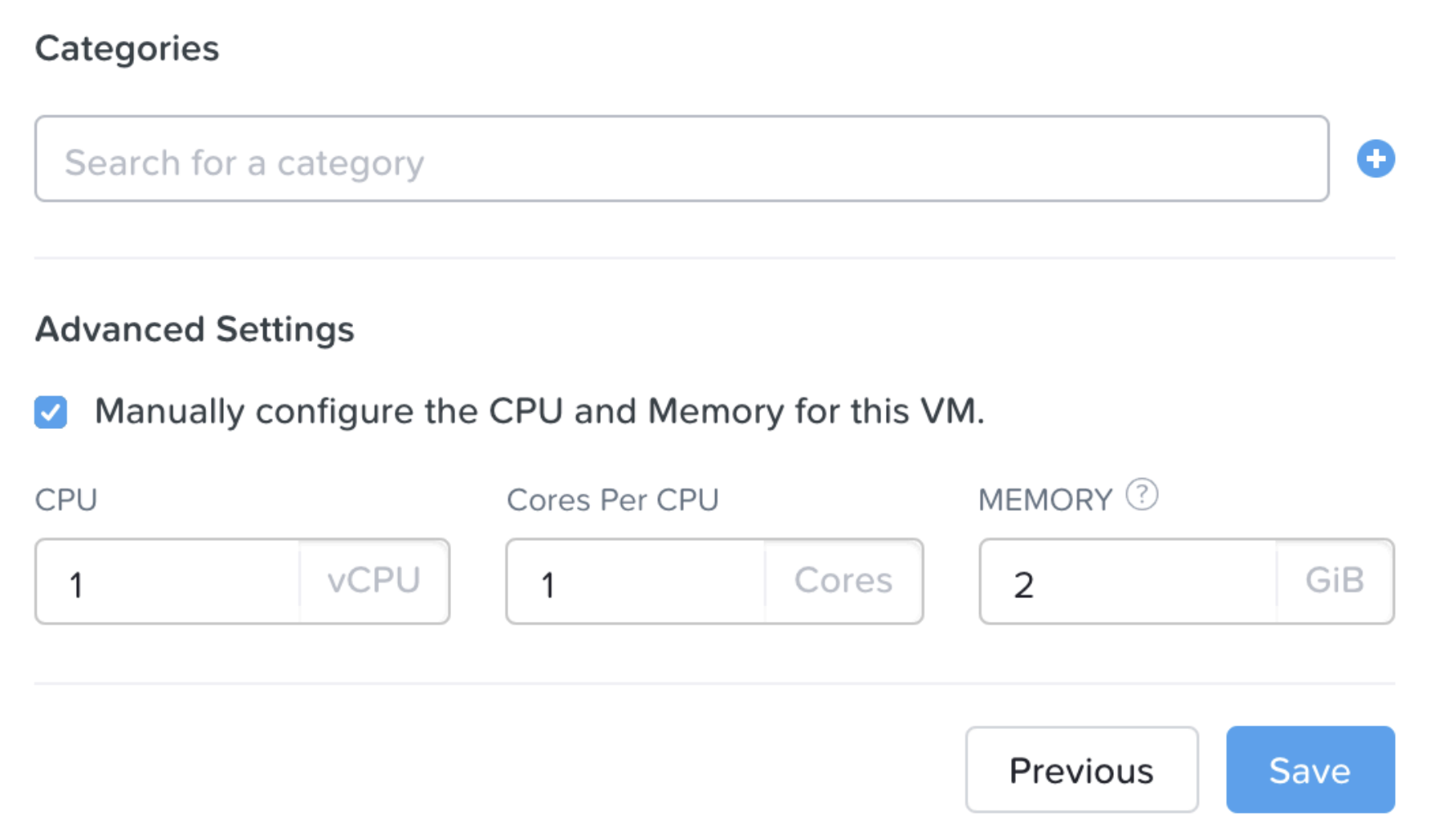Click the vCPU unit suffix

[373, 581]
